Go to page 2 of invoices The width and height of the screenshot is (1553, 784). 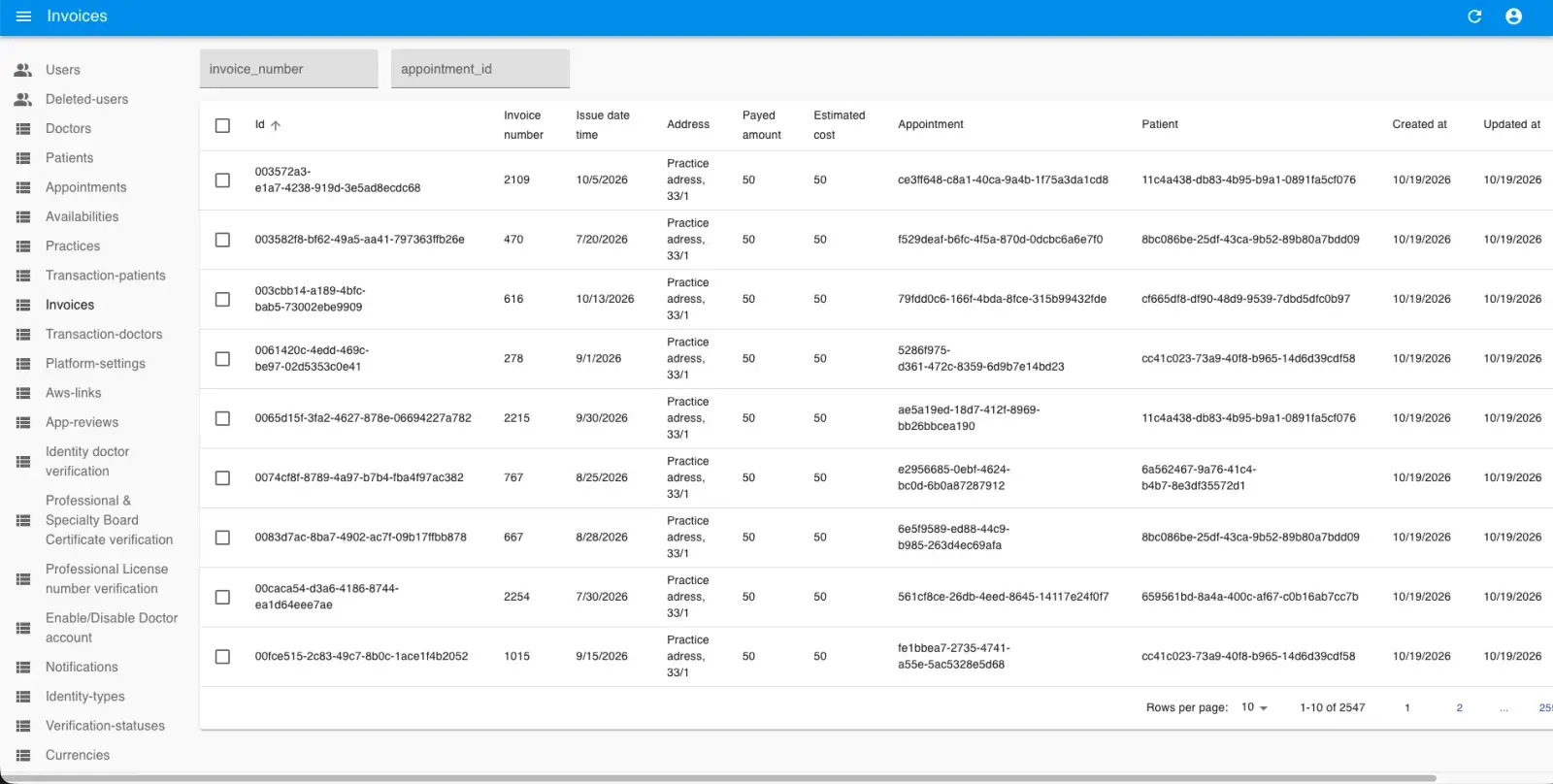1459,707
